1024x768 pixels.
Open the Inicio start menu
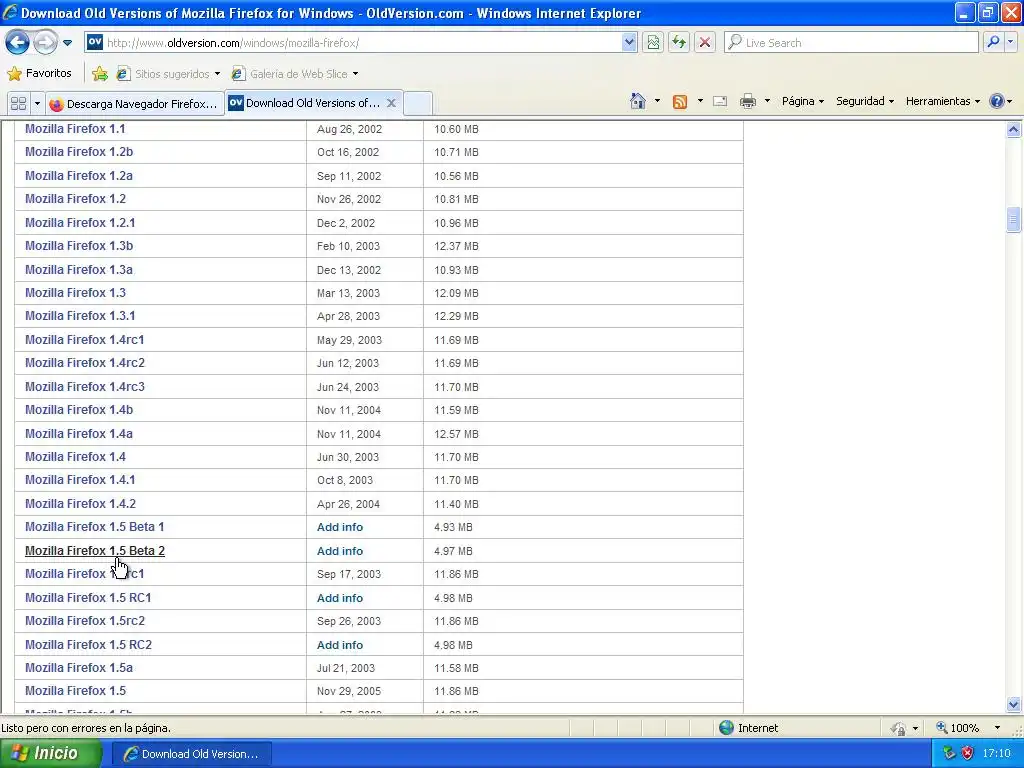pyautogui.click(x=50, y=753)
